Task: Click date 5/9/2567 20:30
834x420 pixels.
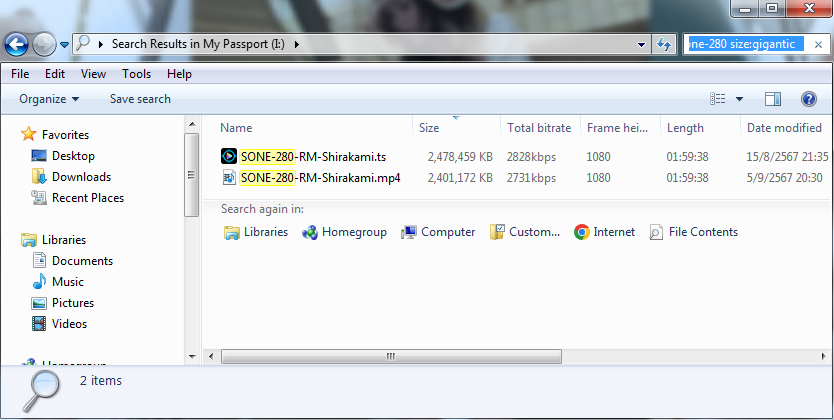Action: 785,178
